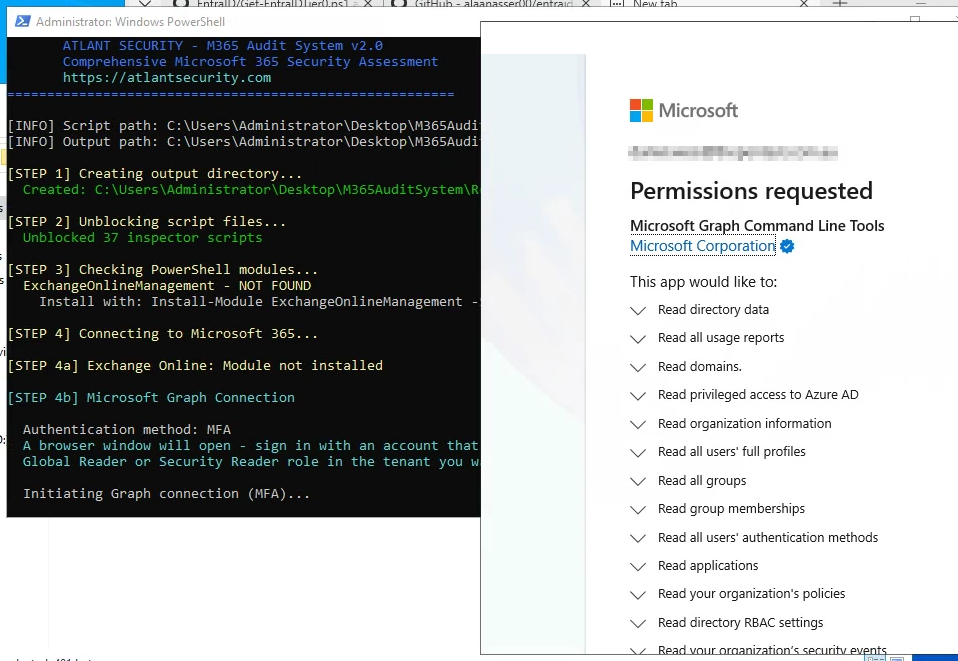Expand the Read directory data permission
The width and height of the screenshot is (958, 661).
point(638,310)
